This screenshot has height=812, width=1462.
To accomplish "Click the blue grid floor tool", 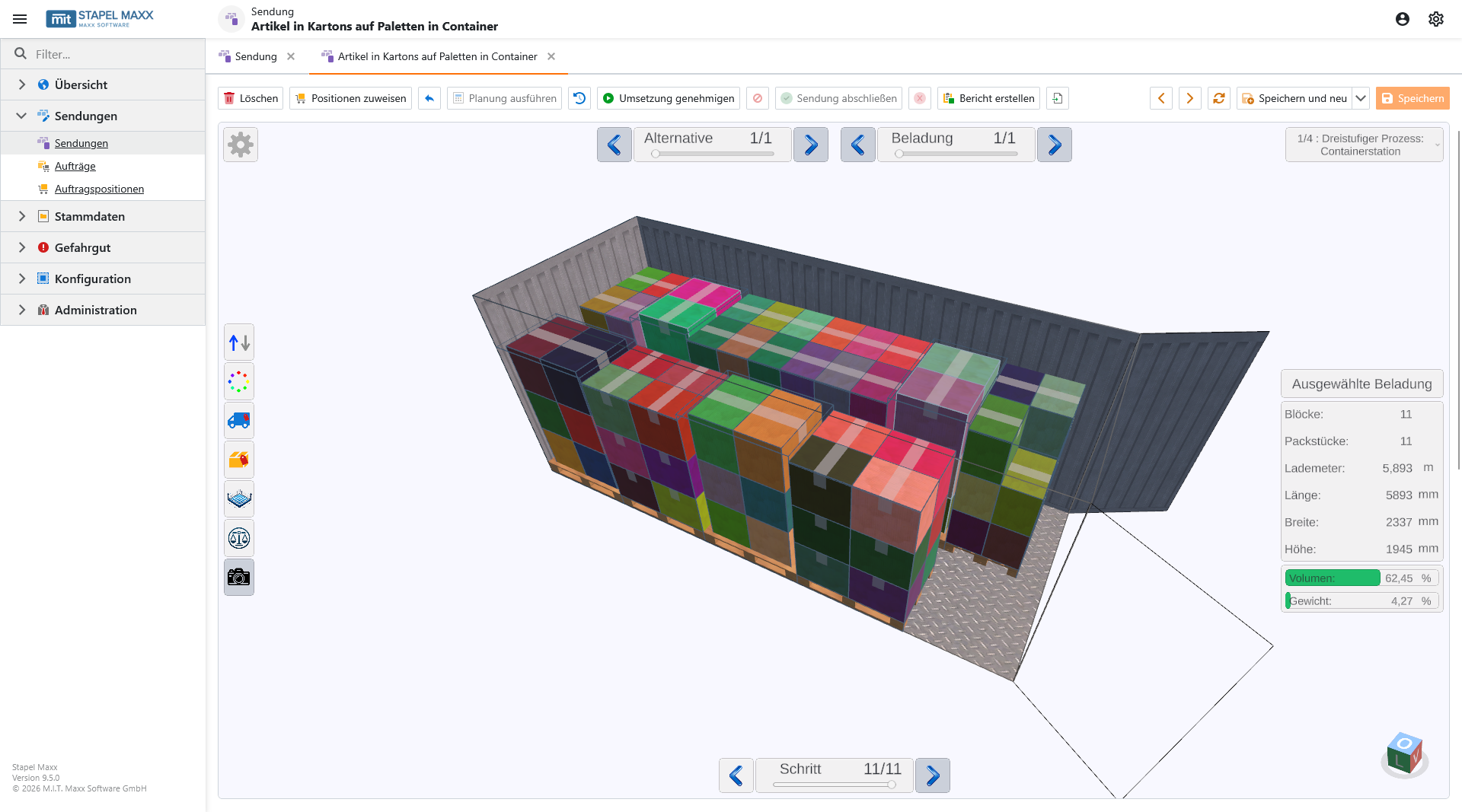I will coord(239,499).
